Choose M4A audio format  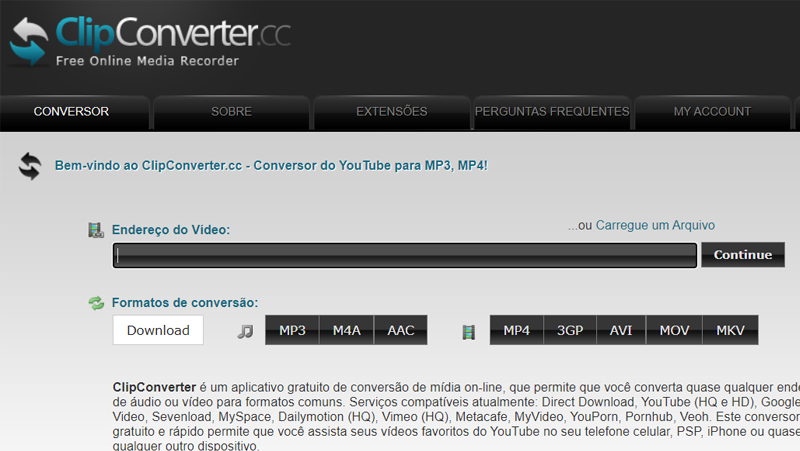click(x=347, y=330)
